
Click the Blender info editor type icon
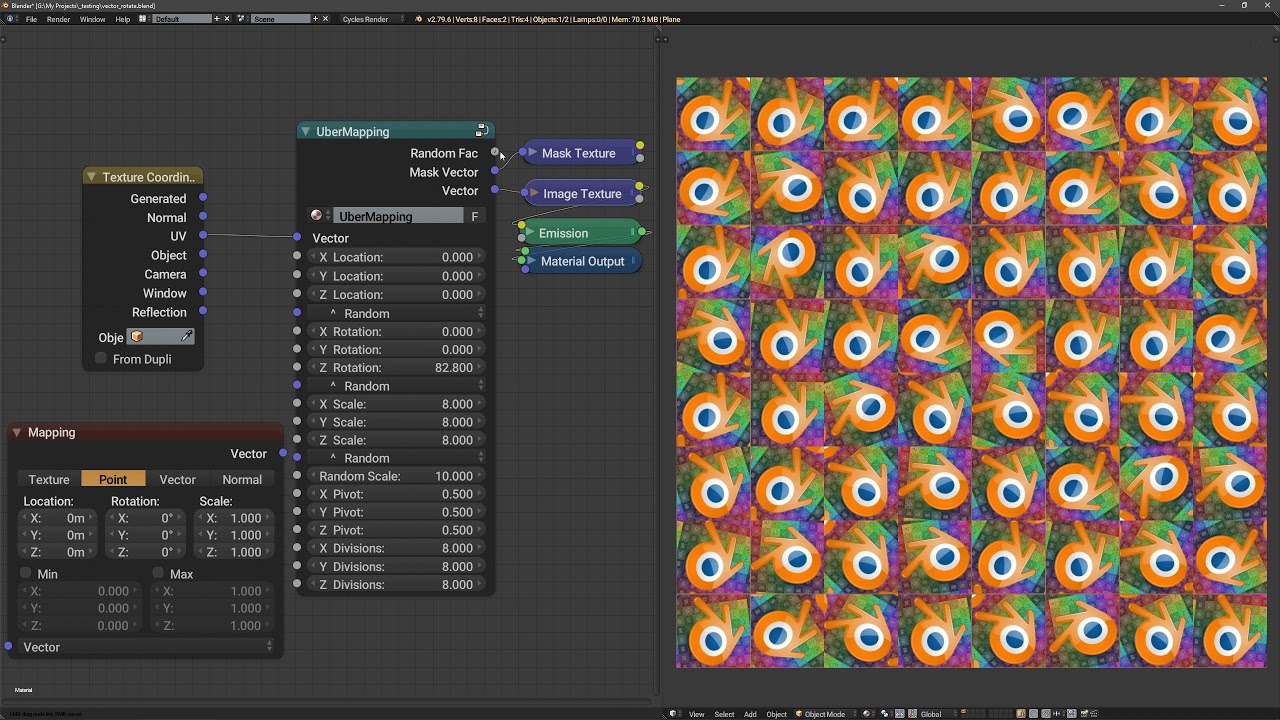click(11, 19)
